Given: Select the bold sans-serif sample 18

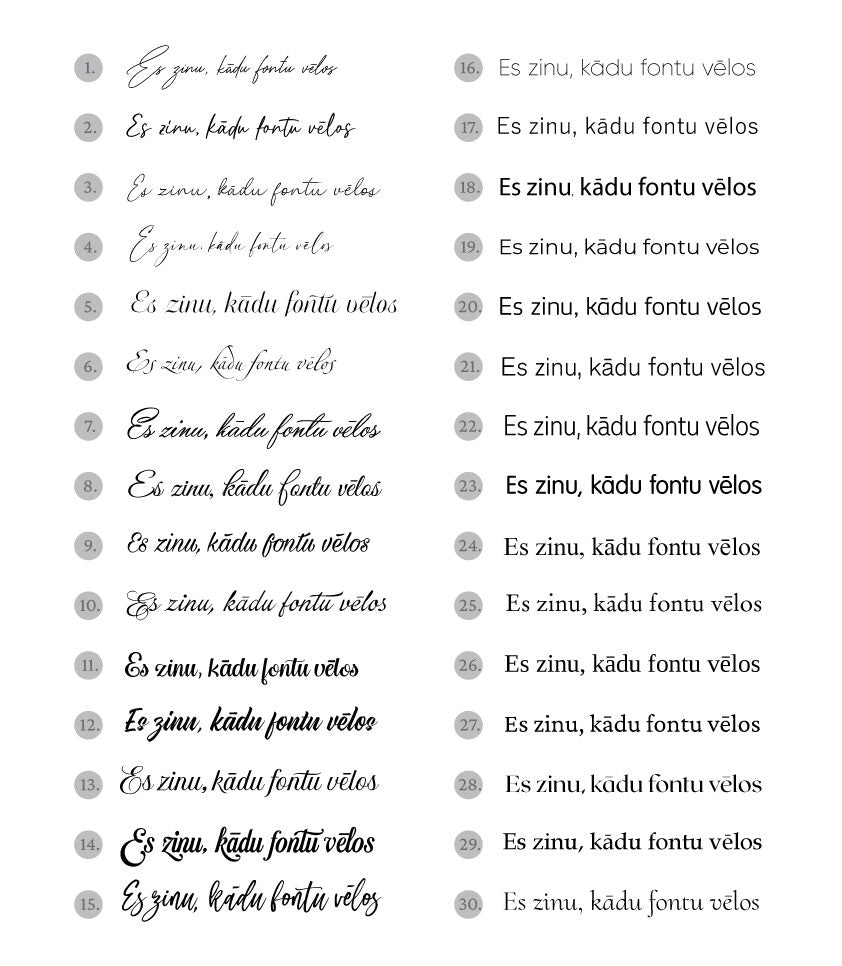Looking at the screenshot, I should [x=627, y=187].
